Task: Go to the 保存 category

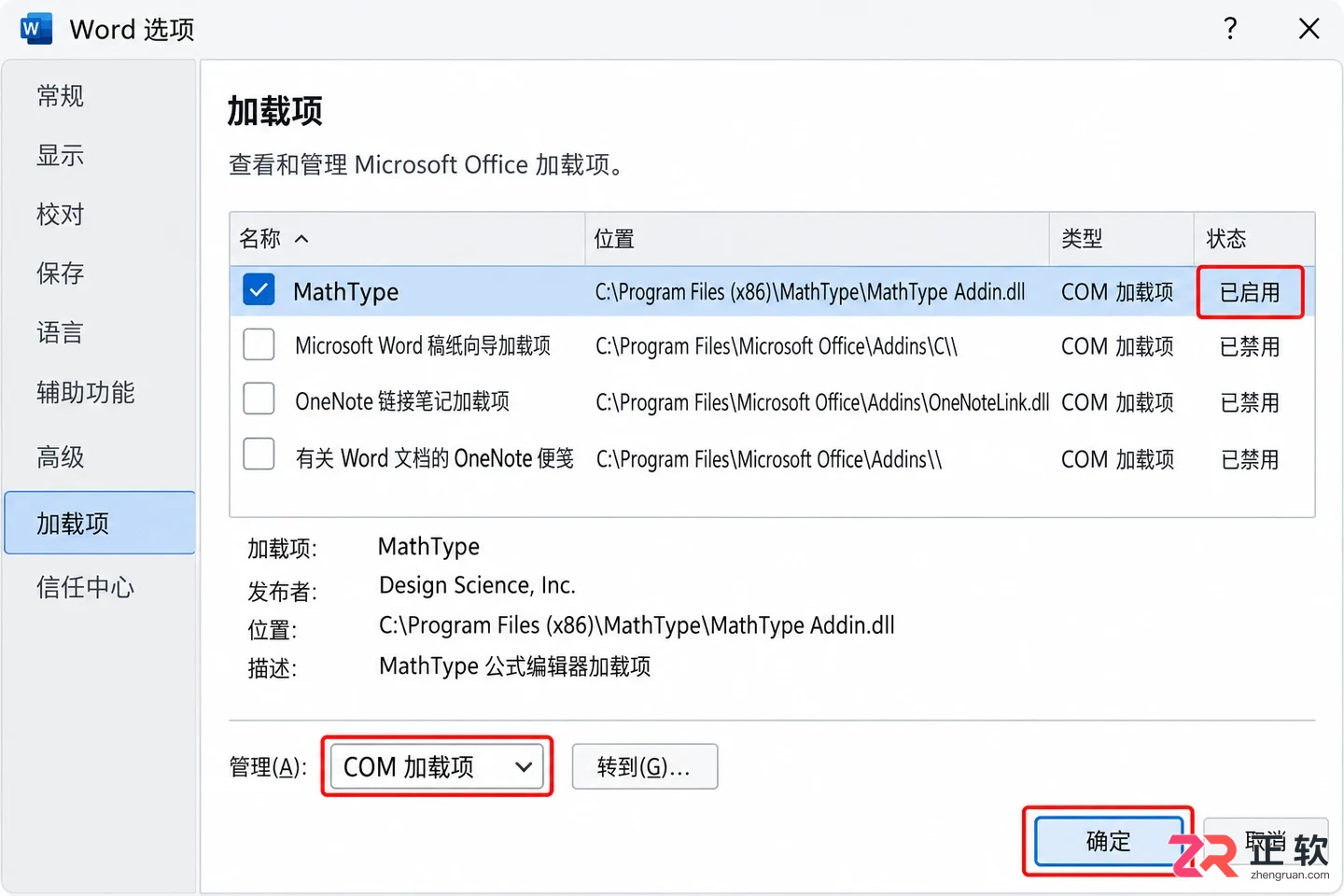Action: pyautogui.click(x=99, y=273)
